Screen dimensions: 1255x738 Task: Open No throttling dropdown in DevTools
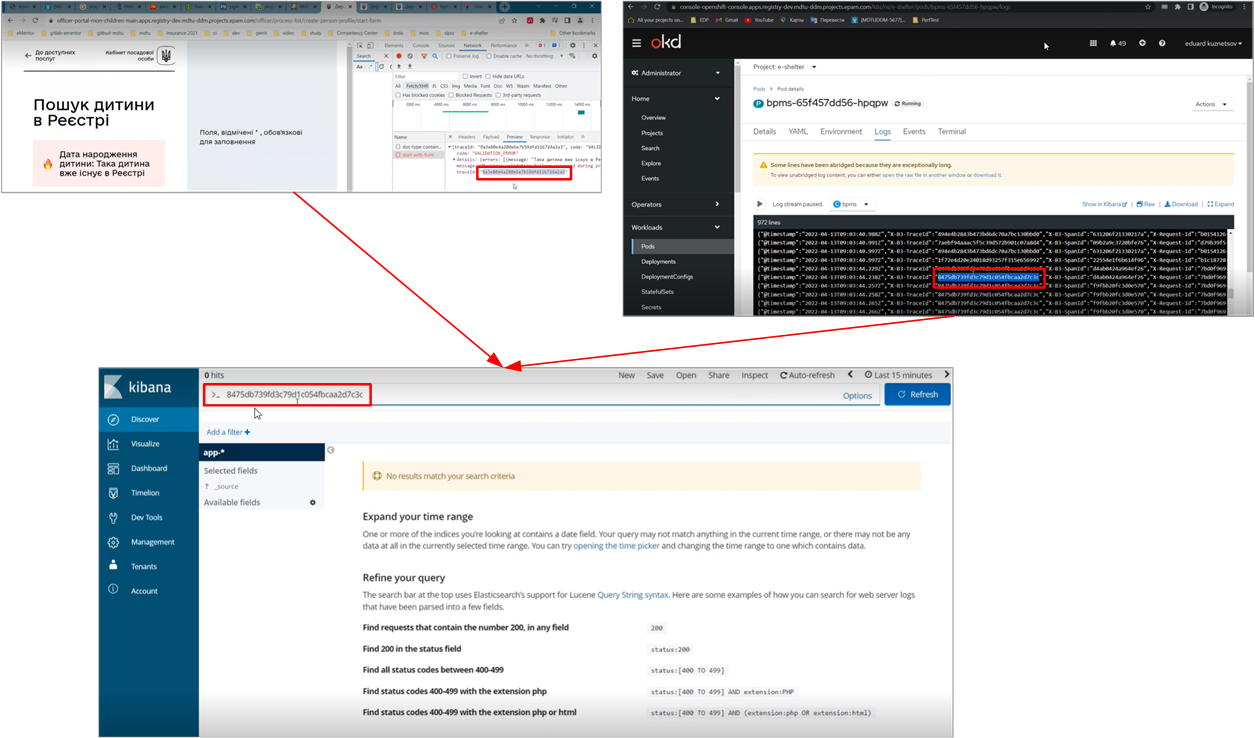(x=545, y=56)
